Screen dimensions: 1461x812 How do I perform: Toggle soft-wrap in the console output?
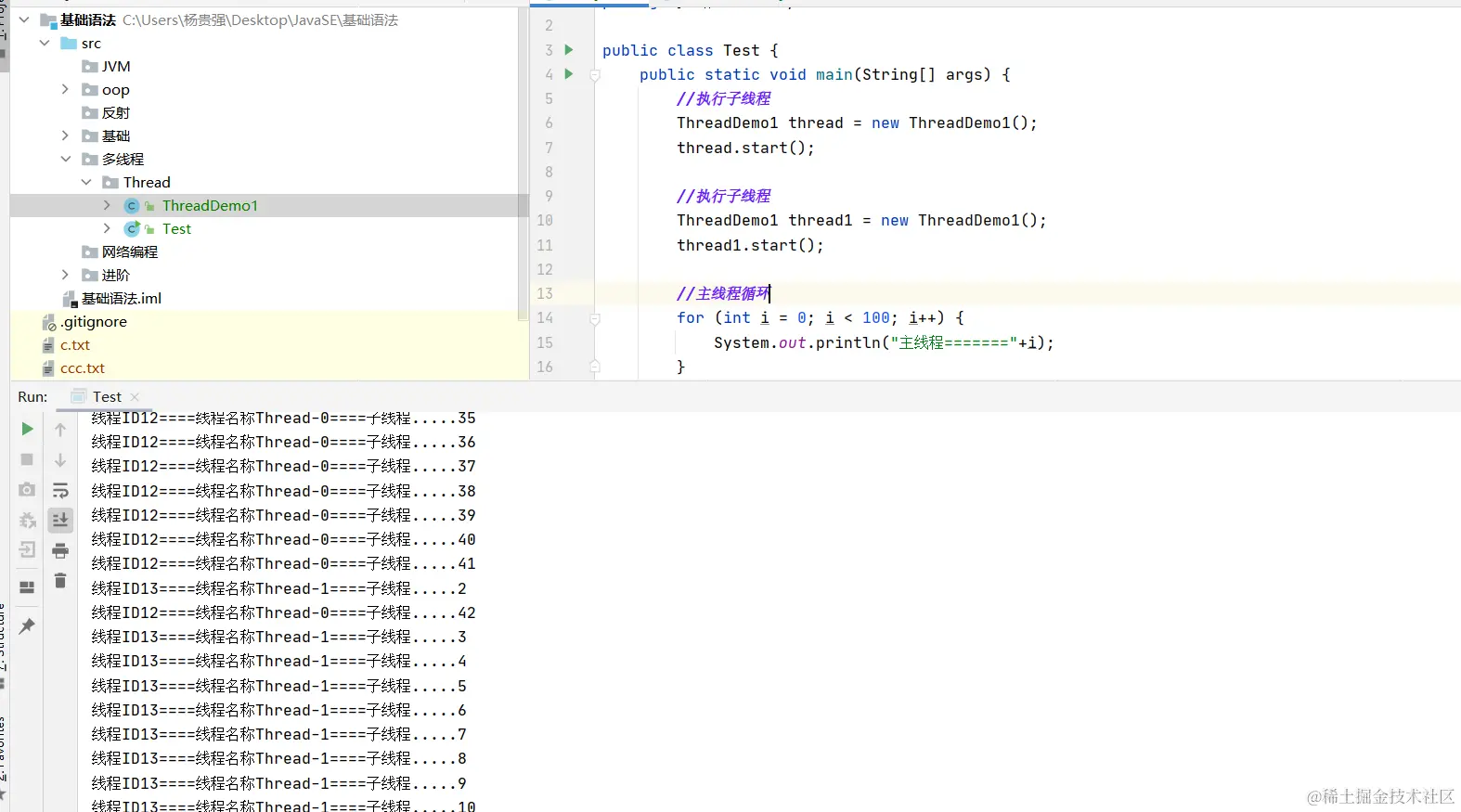[x=60, y=490]
